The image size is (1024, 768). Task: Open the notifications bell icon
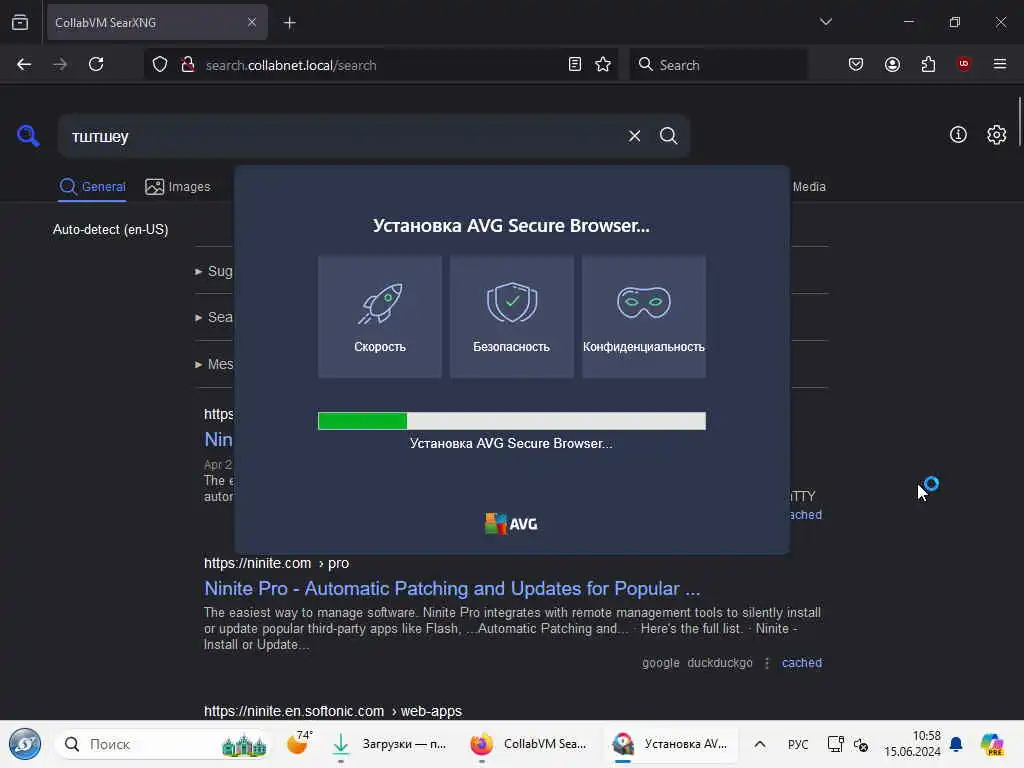[956, 744]
